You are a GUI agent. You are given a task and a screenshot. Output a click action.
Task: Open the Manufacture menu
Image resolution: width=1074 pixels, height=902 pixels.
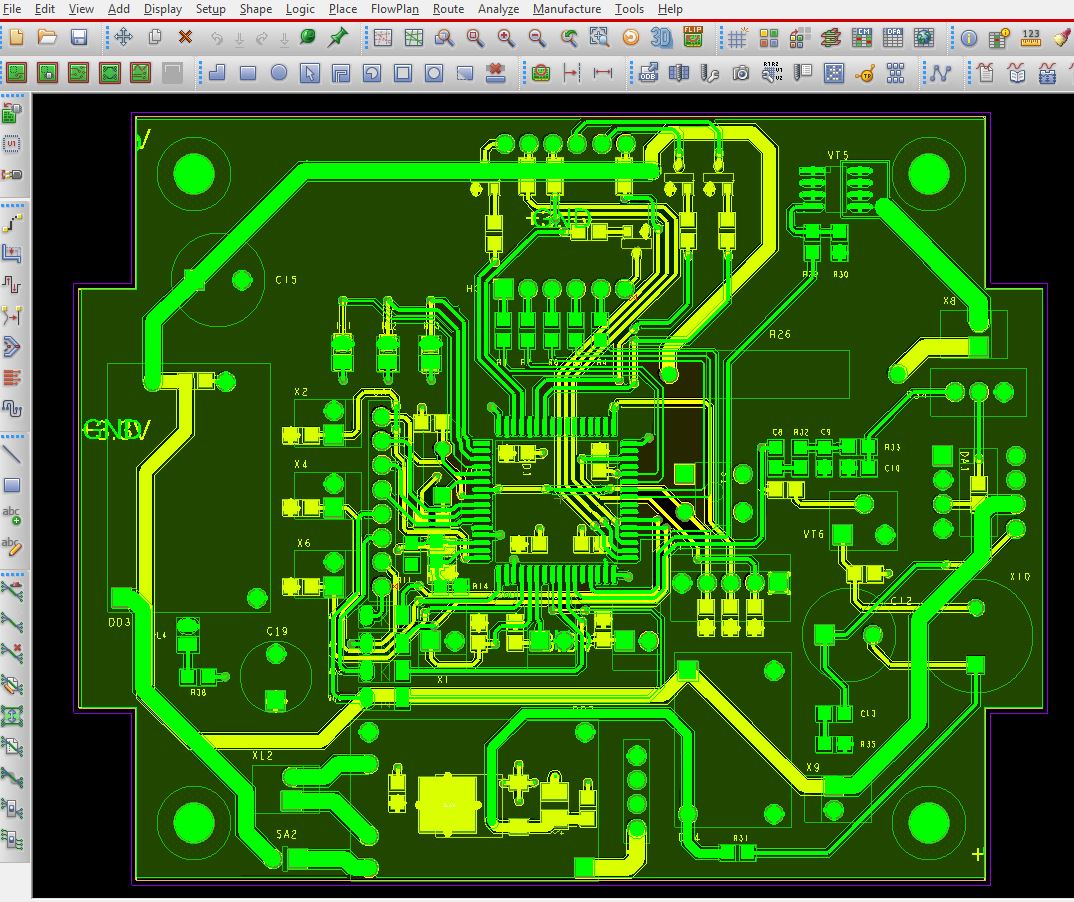pyautogui.click(x=566, y=9)
